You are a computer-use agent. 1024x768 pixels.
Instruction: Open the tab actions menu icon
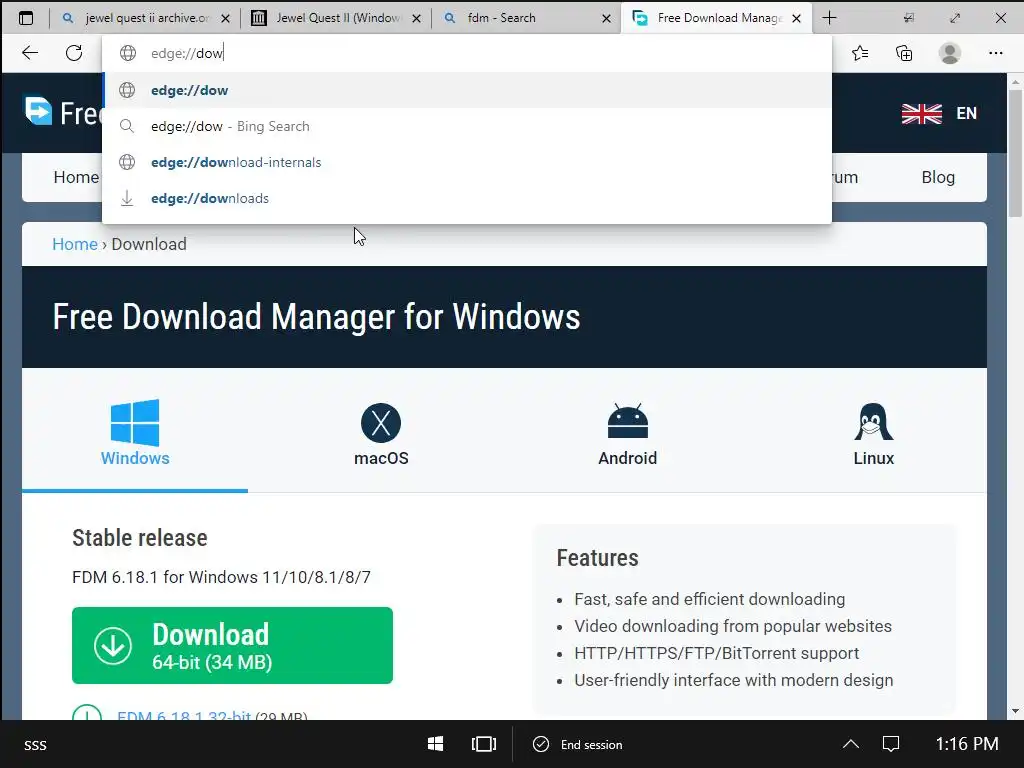point(25,18)
